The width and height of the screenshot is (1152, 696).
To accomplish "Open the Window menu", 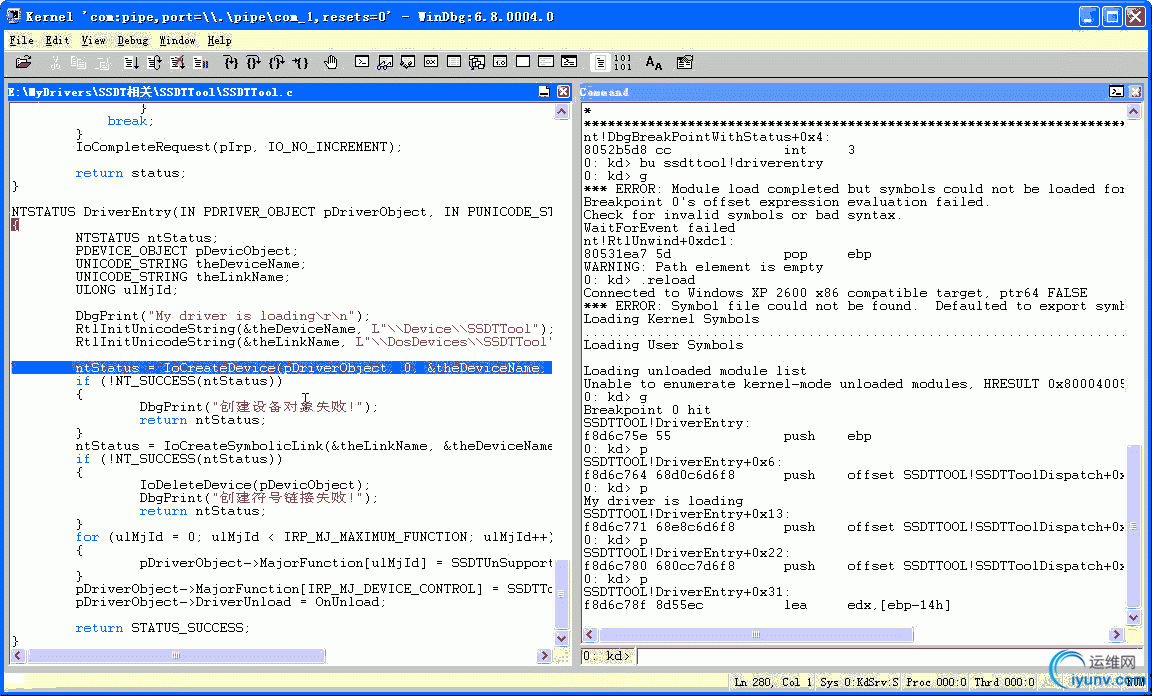I will click(x=178, y=40).
